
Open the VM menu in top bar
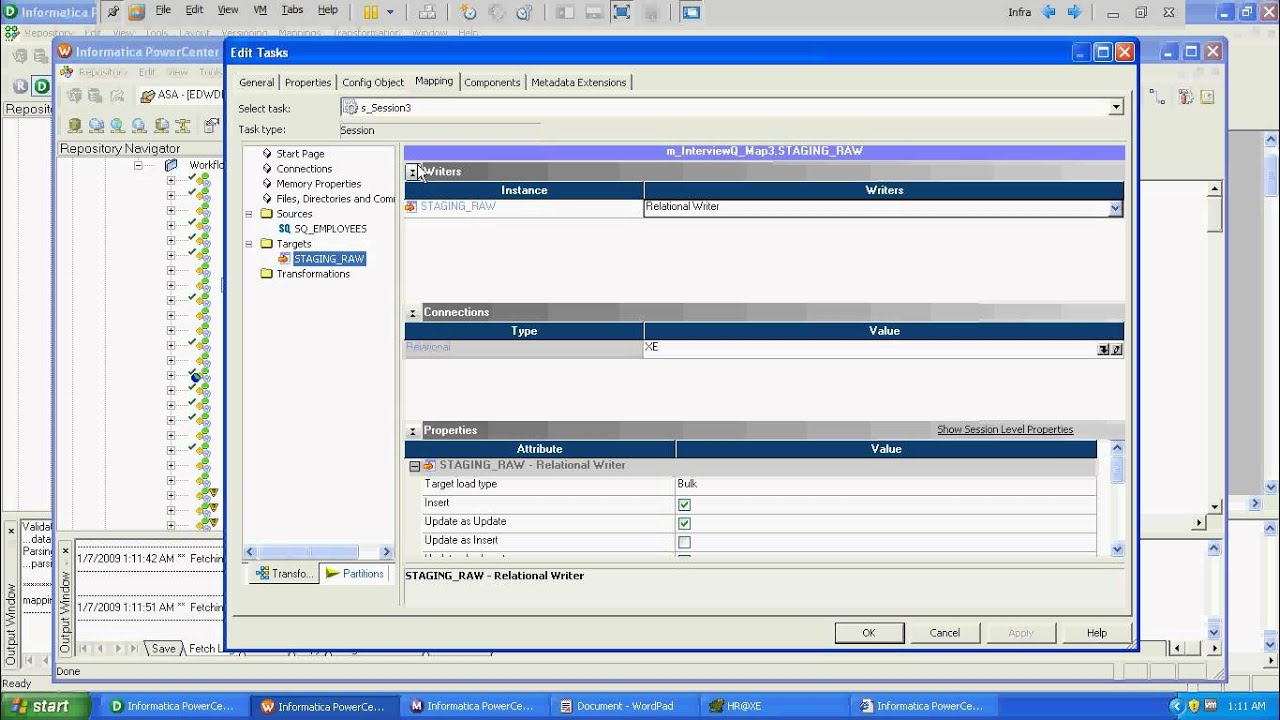tap(260, 10)
